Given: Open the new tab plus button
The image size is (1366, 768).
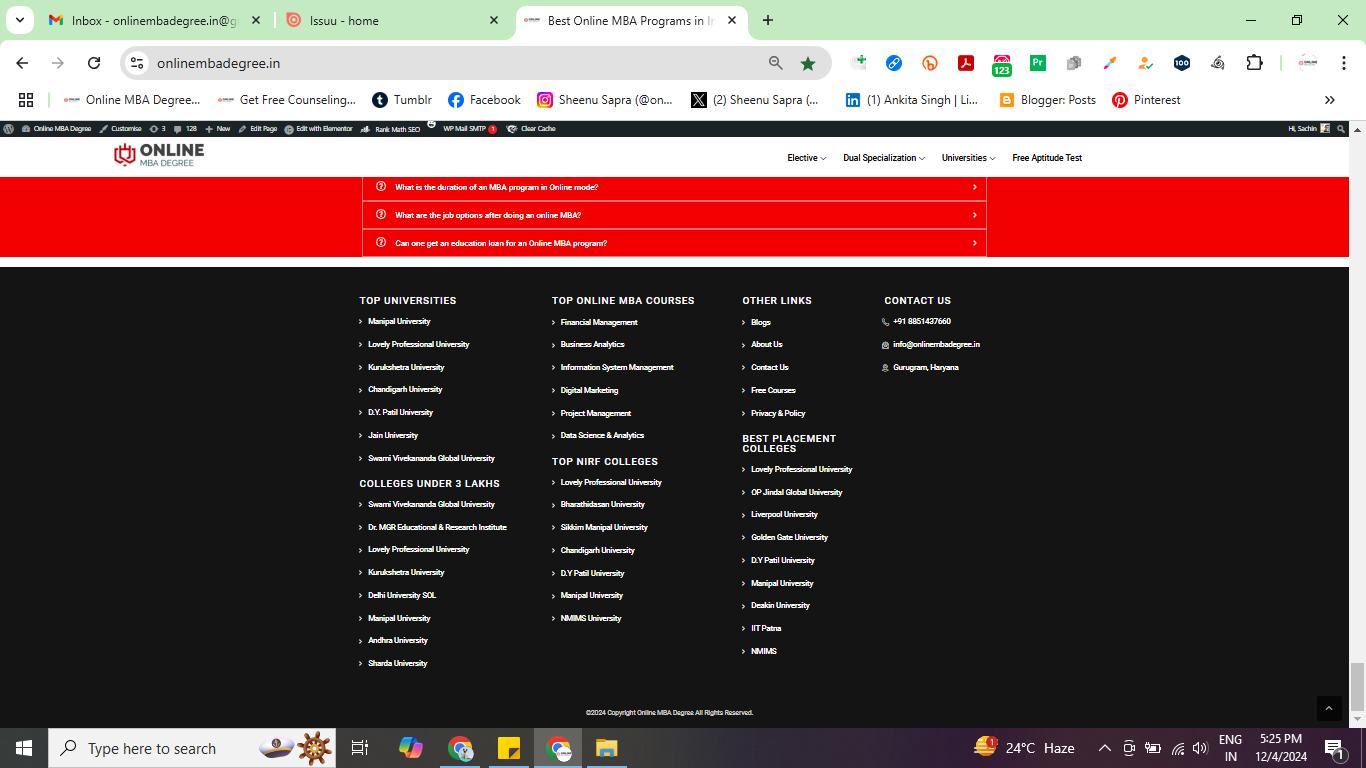Looking at the screenshot, I should [768, 20].
